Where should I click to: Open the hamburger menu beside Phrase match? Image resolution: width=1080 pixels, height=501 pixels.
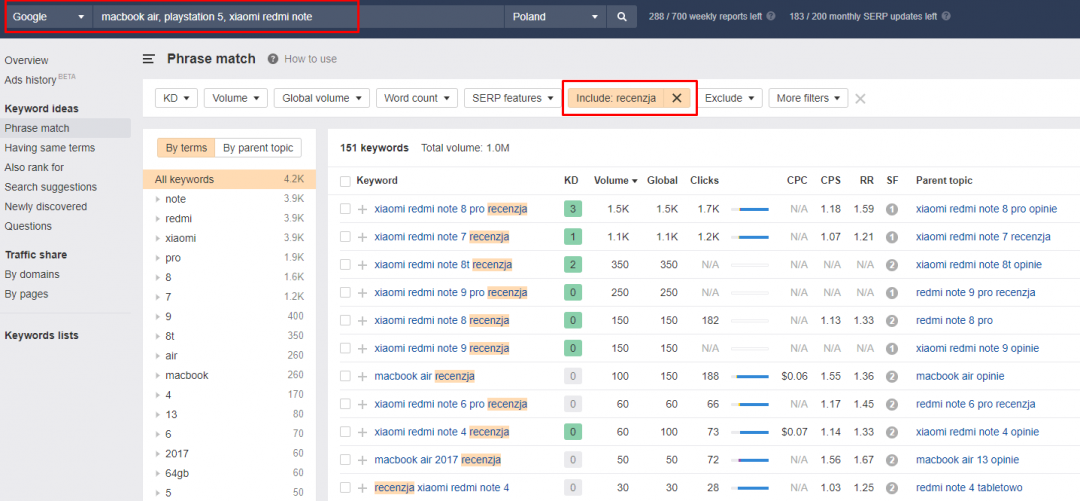[149, 59]
